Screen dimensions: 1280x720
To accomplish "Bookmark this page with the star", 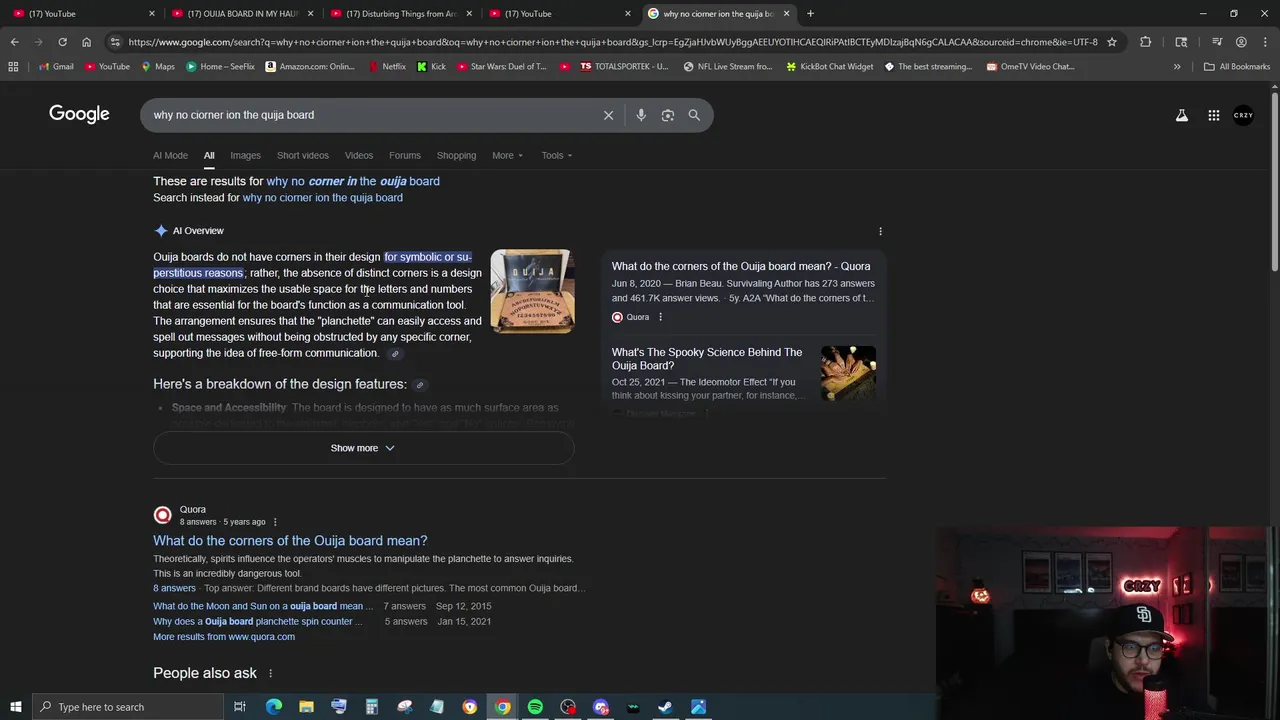I will [1111, 42].
